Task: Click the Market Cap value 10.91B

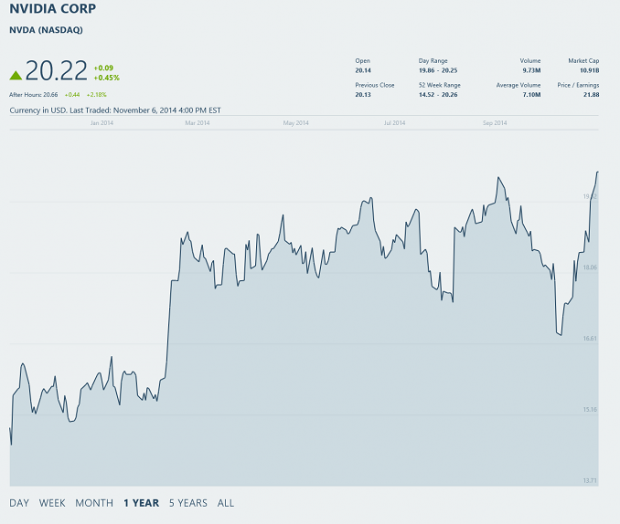Action: 589,71
